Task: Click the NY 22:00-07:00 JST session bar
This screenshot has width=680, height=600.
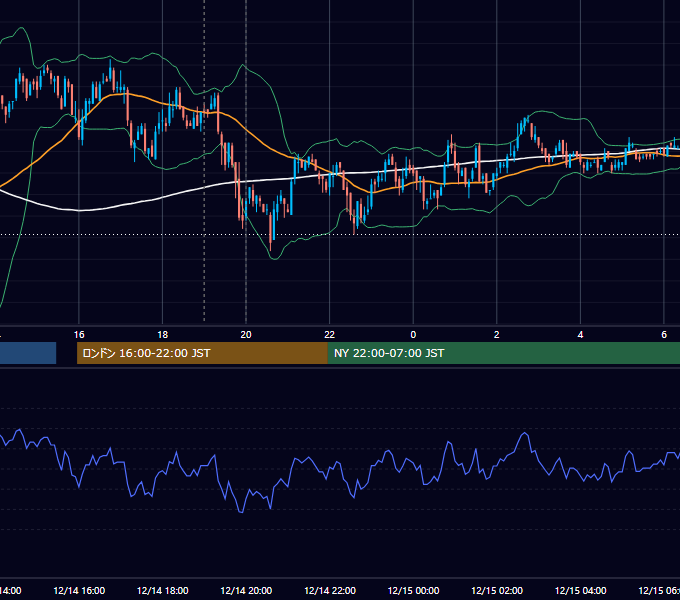Action: (503, 353)
